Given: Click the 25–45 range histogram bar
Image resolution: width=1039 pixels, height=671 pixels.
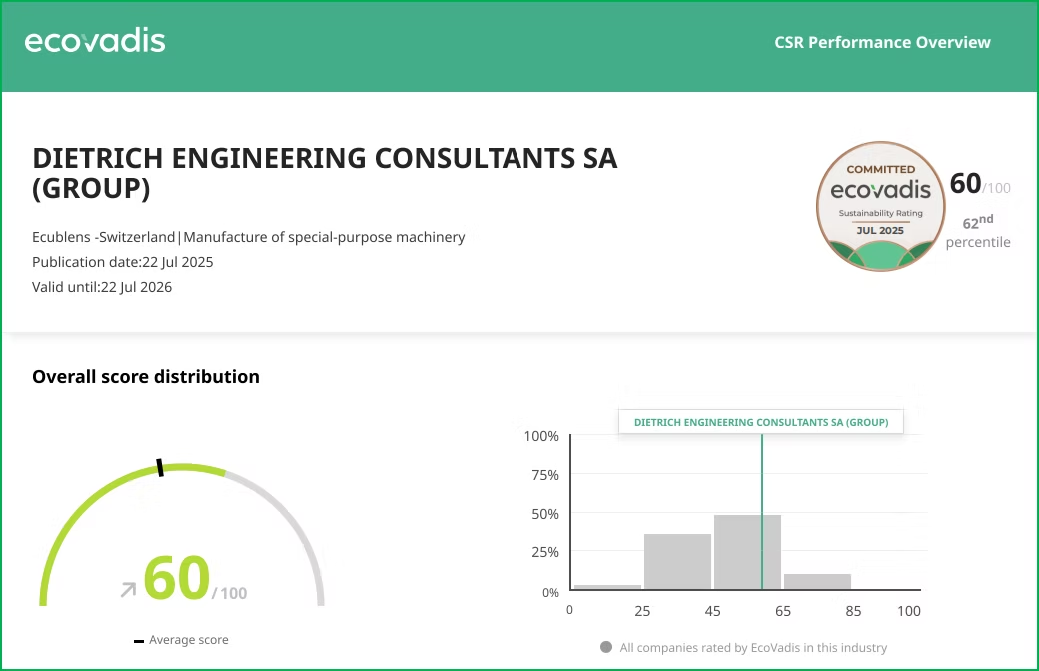Looking at the screenshot, I should pyautogui.click(x=677, y=561).
